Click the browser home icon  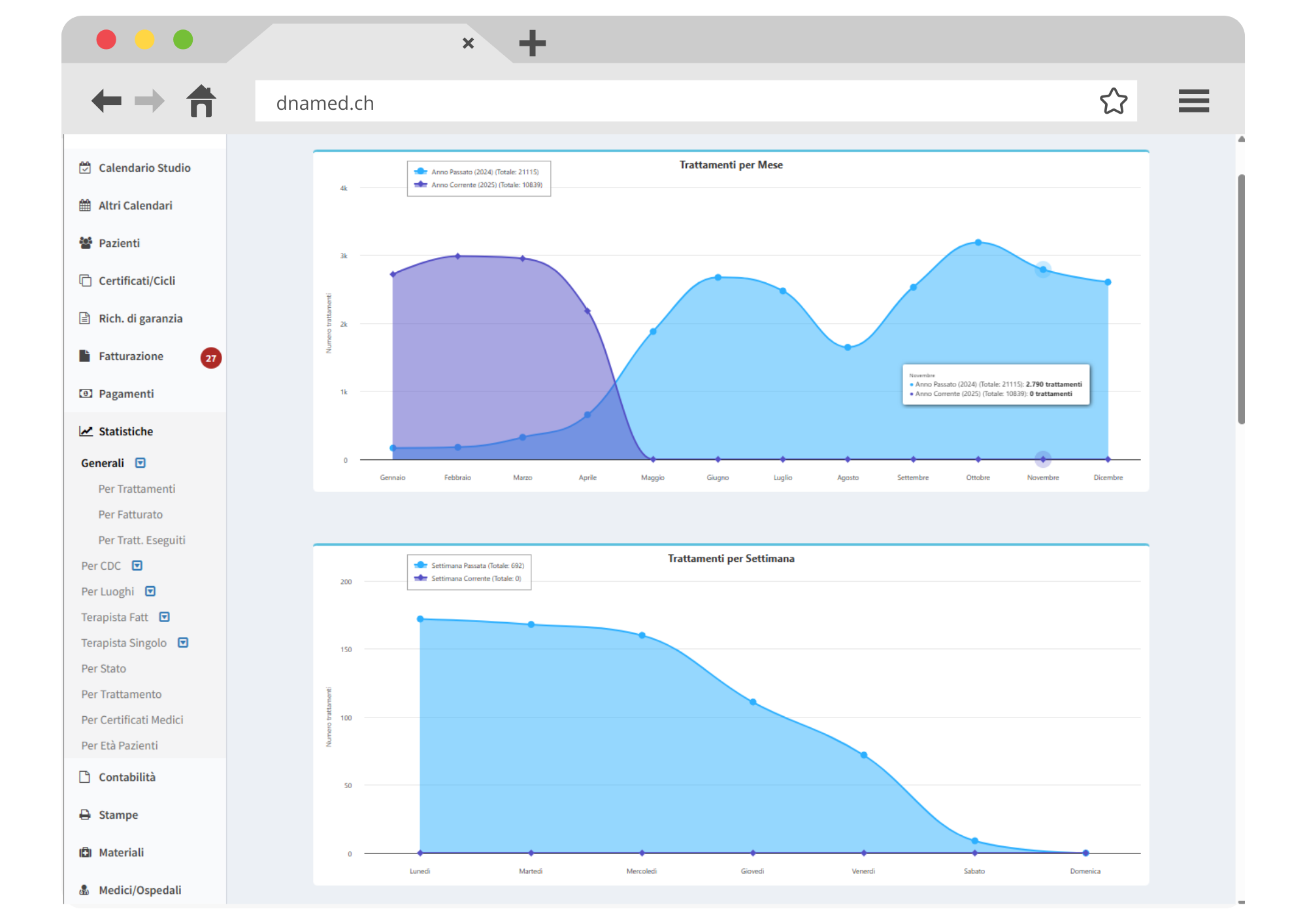[201, 101]
